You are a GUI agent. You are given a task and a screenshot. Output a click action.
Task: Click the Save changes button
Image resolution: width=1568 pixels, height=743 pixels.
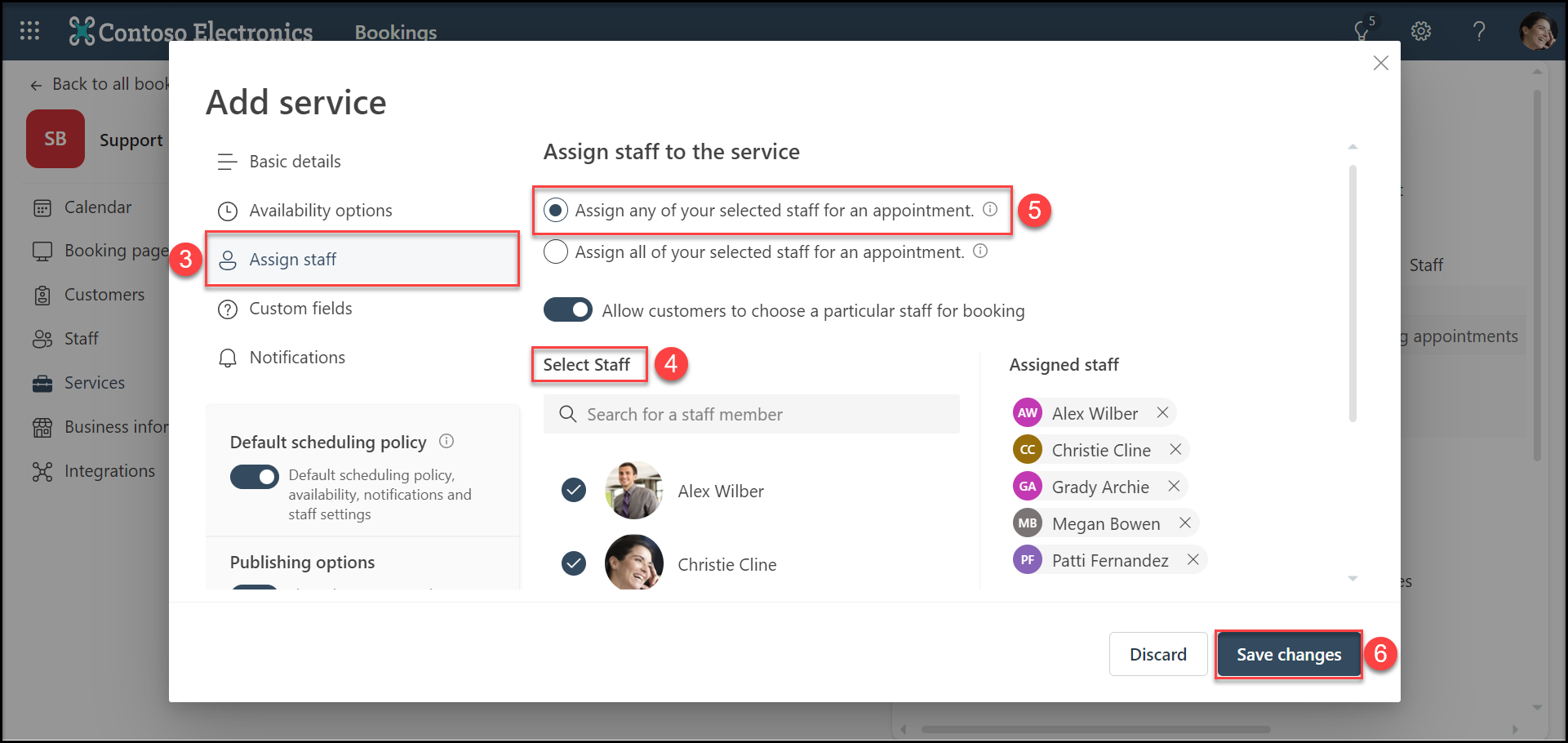pos(1288,655)
